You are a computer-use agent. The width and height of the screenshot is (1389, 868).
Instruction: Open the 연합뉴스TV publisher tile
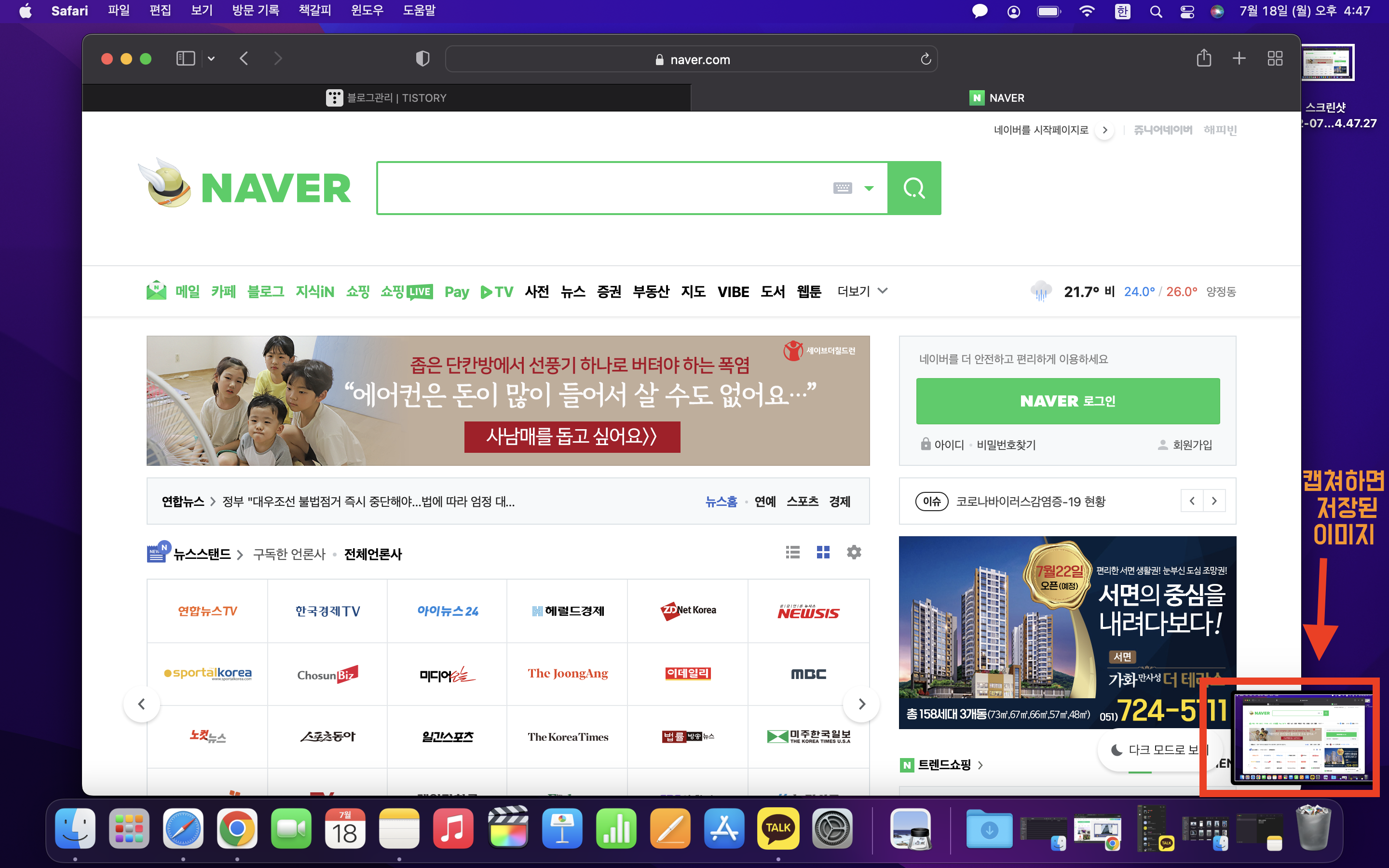click(x=207, y=611)
